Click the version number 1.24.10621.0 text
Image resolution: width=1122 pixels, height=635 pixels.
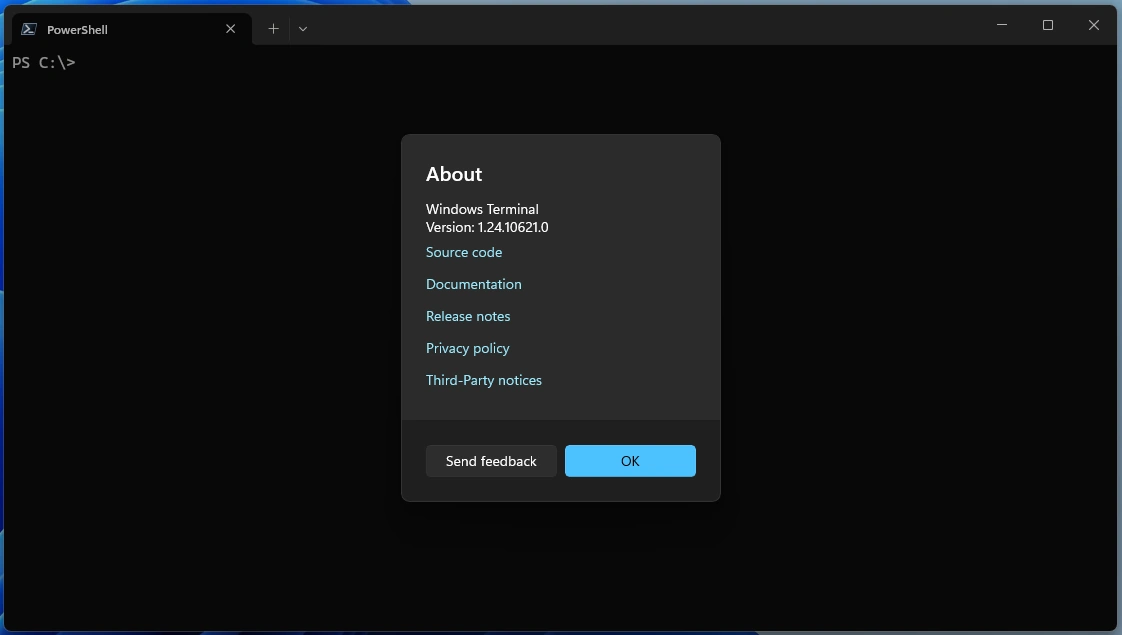tap(512, 227)
